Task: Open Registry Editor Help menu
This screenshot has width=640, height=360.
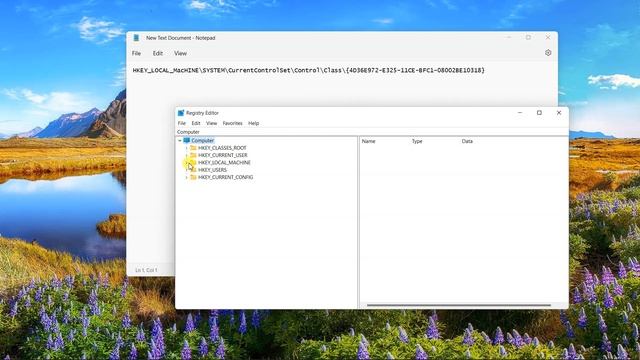Action: pyautogui.click(x=253, y=123)
